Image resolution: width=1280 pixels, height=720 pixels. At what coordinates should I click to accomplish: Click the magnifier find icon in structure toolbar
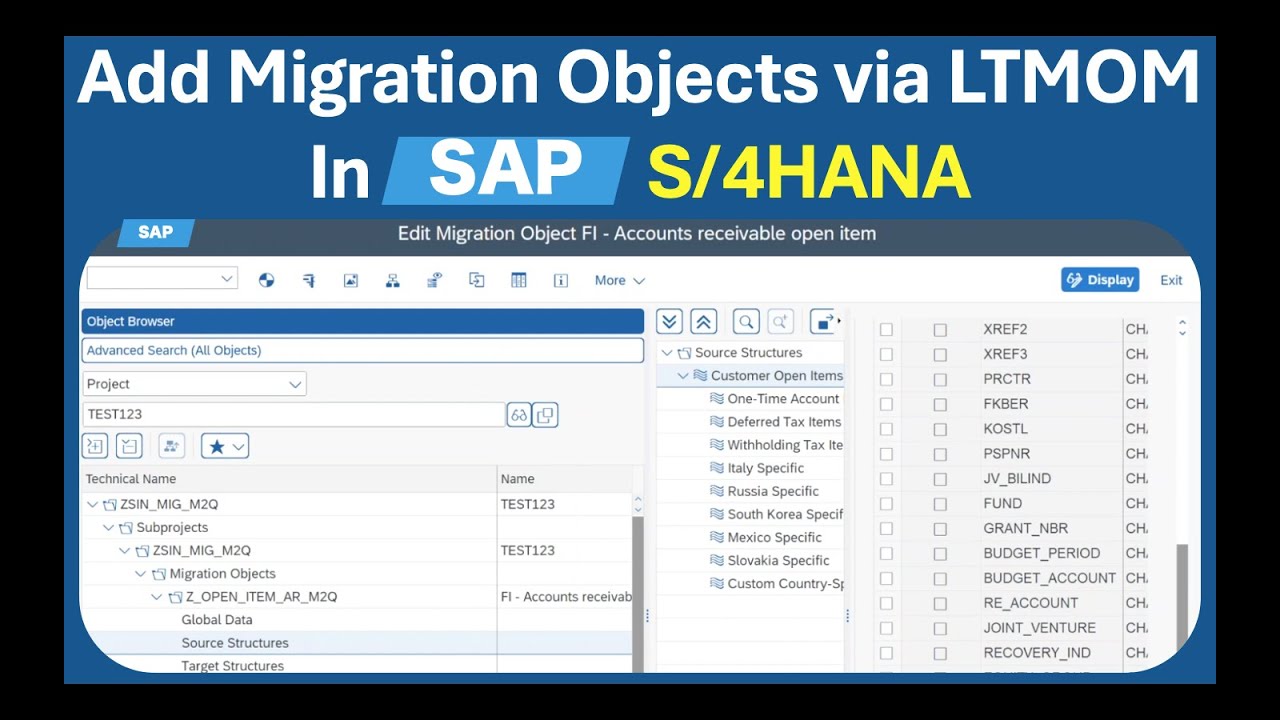pyautogui.click(x=746, y=322)
